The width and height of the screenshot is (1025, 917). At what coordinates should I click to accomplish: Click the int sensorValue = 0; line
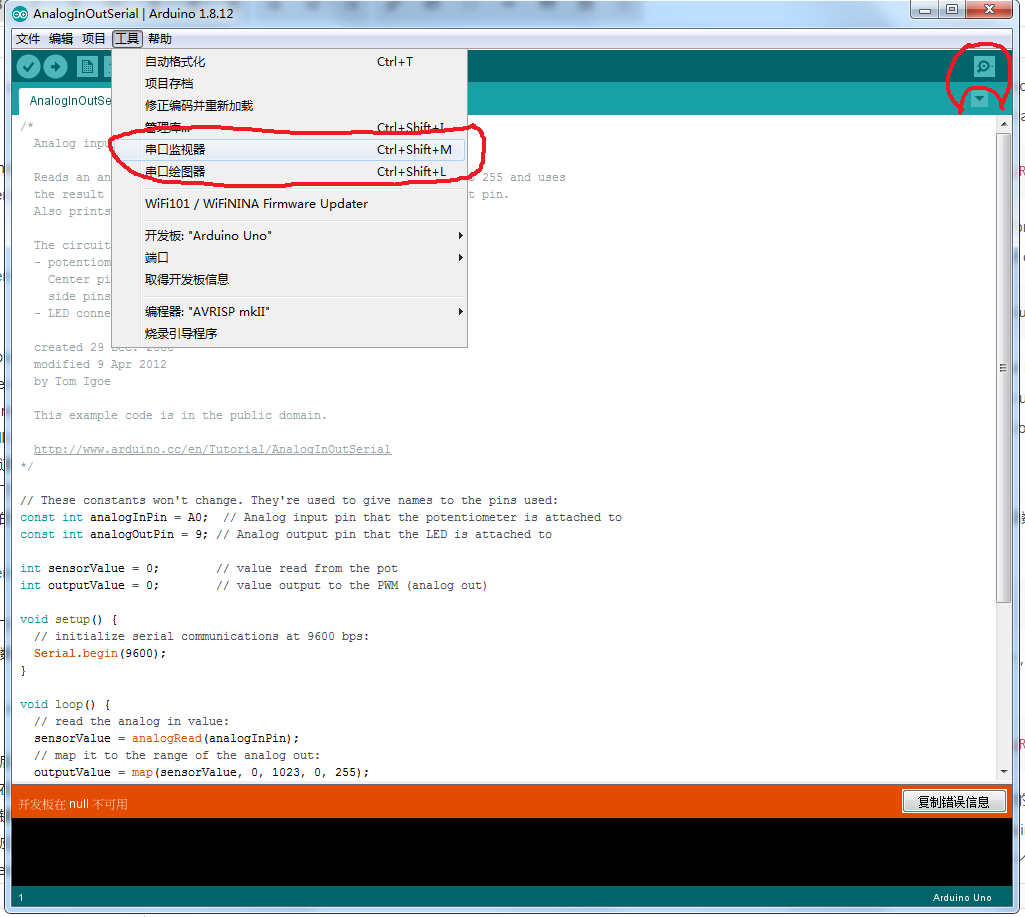point(209,568)
